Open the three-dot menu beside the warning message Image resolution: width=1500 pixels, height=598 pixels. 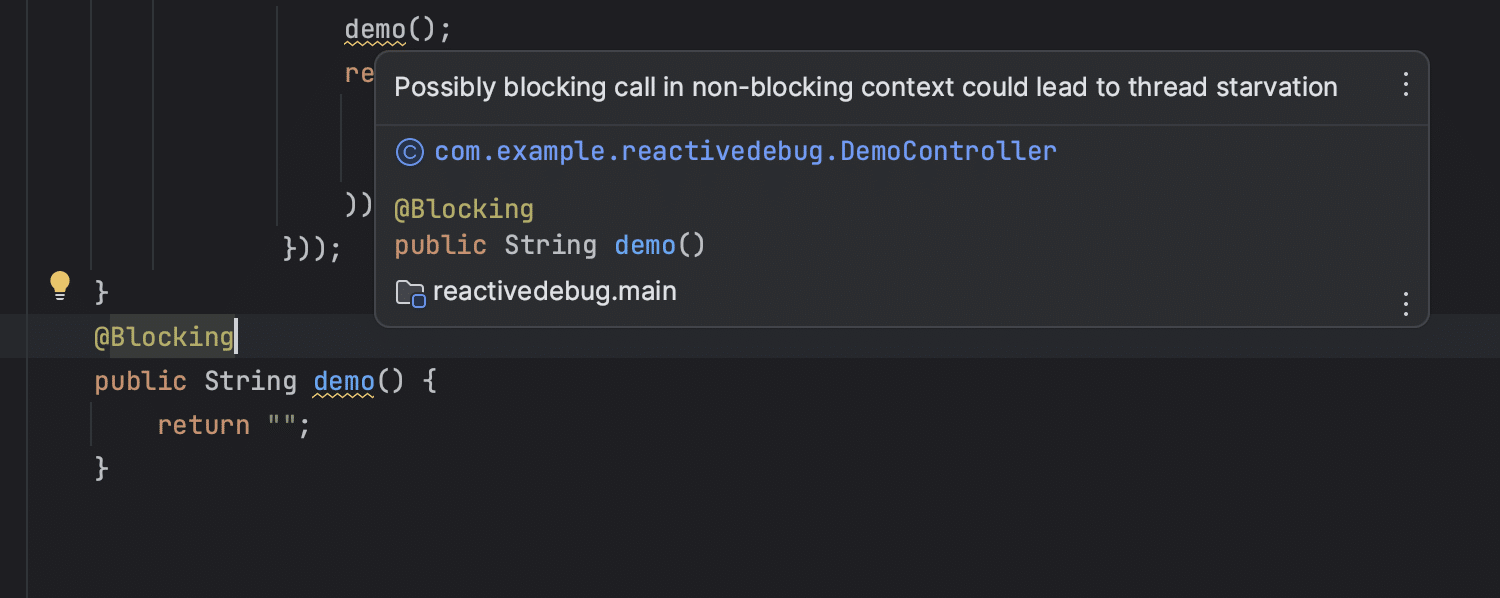(x=1405, y=84)
